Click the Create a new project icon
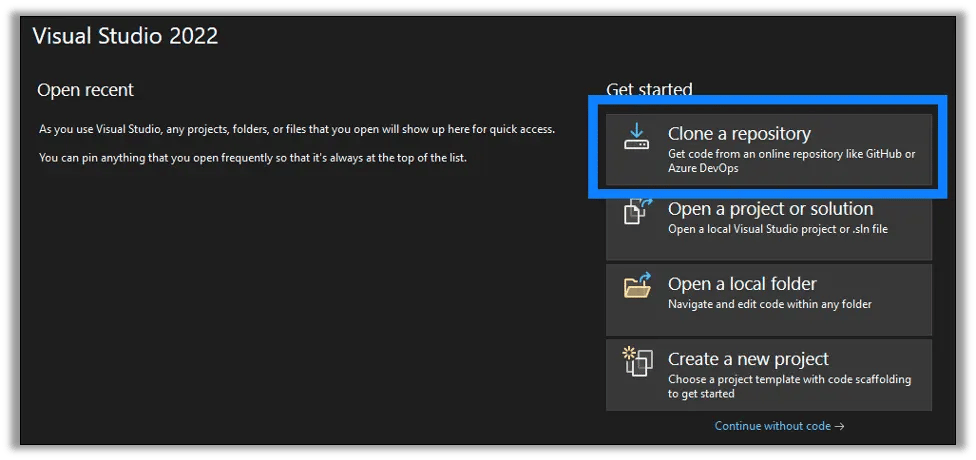Screen dimensions: 976x460 pos(637,362)
